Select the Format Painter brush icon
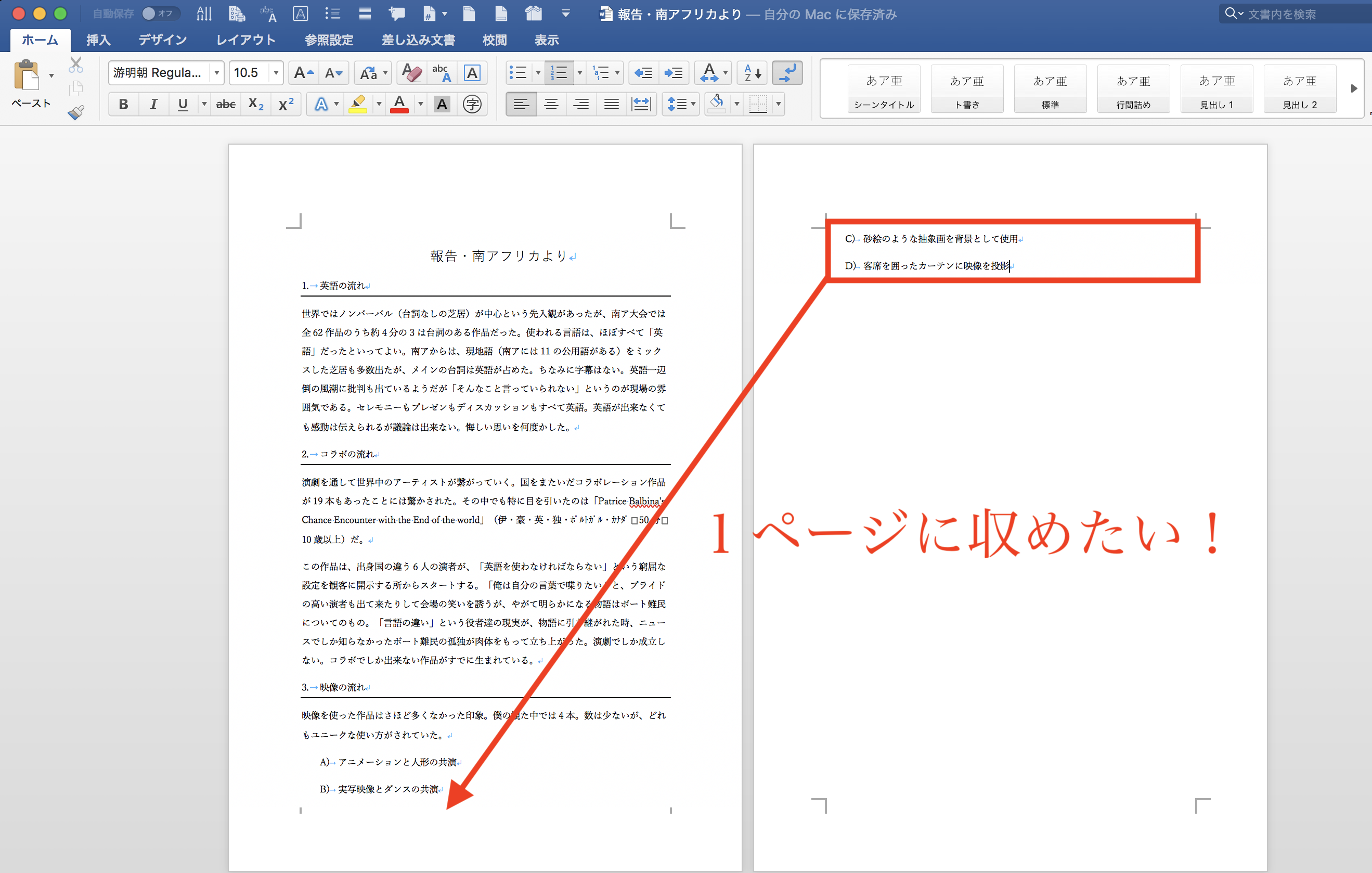The width and height of the screenshot is (1372, 873). (76, 112)
